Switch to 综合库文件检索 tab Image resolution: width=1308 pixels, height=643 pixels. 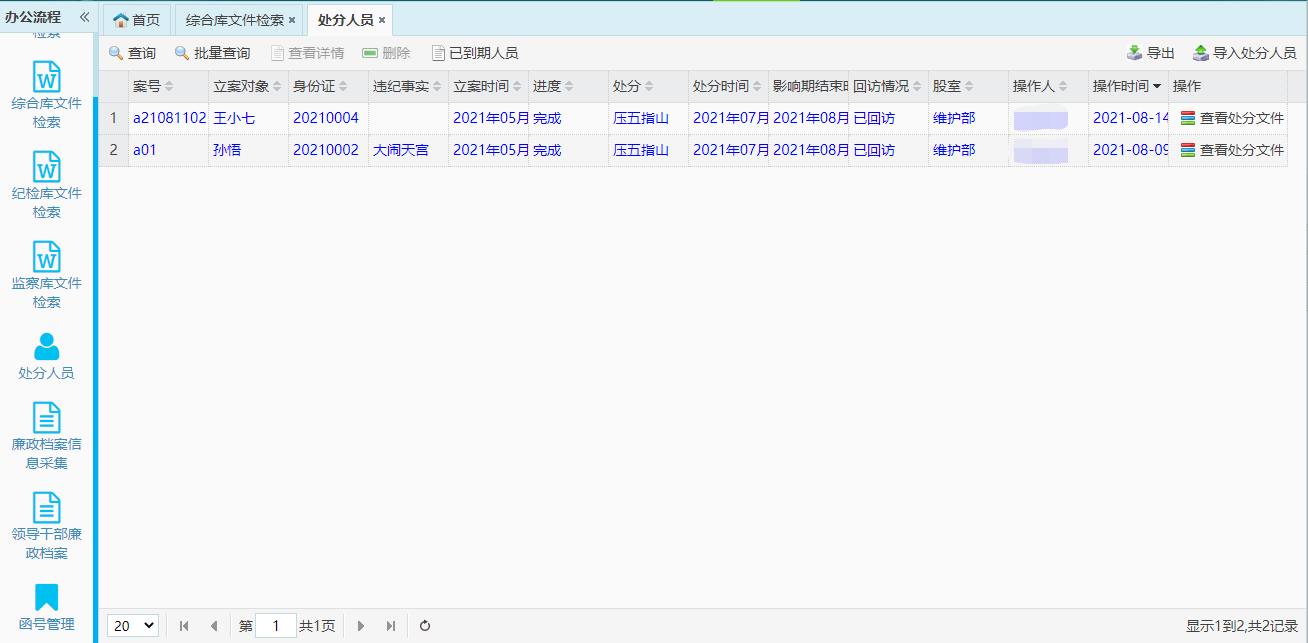pos(235,20)
